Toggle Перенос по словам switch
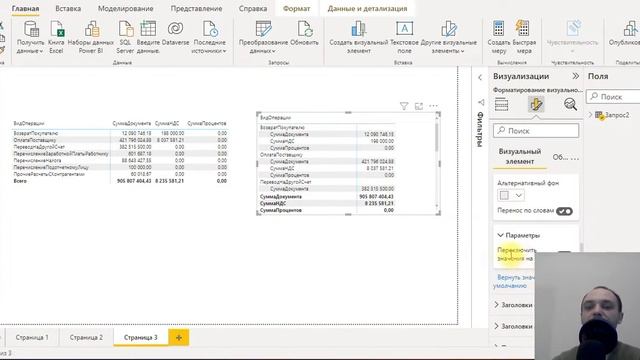This screenshot has width=640, height=360. pos(564,211)
